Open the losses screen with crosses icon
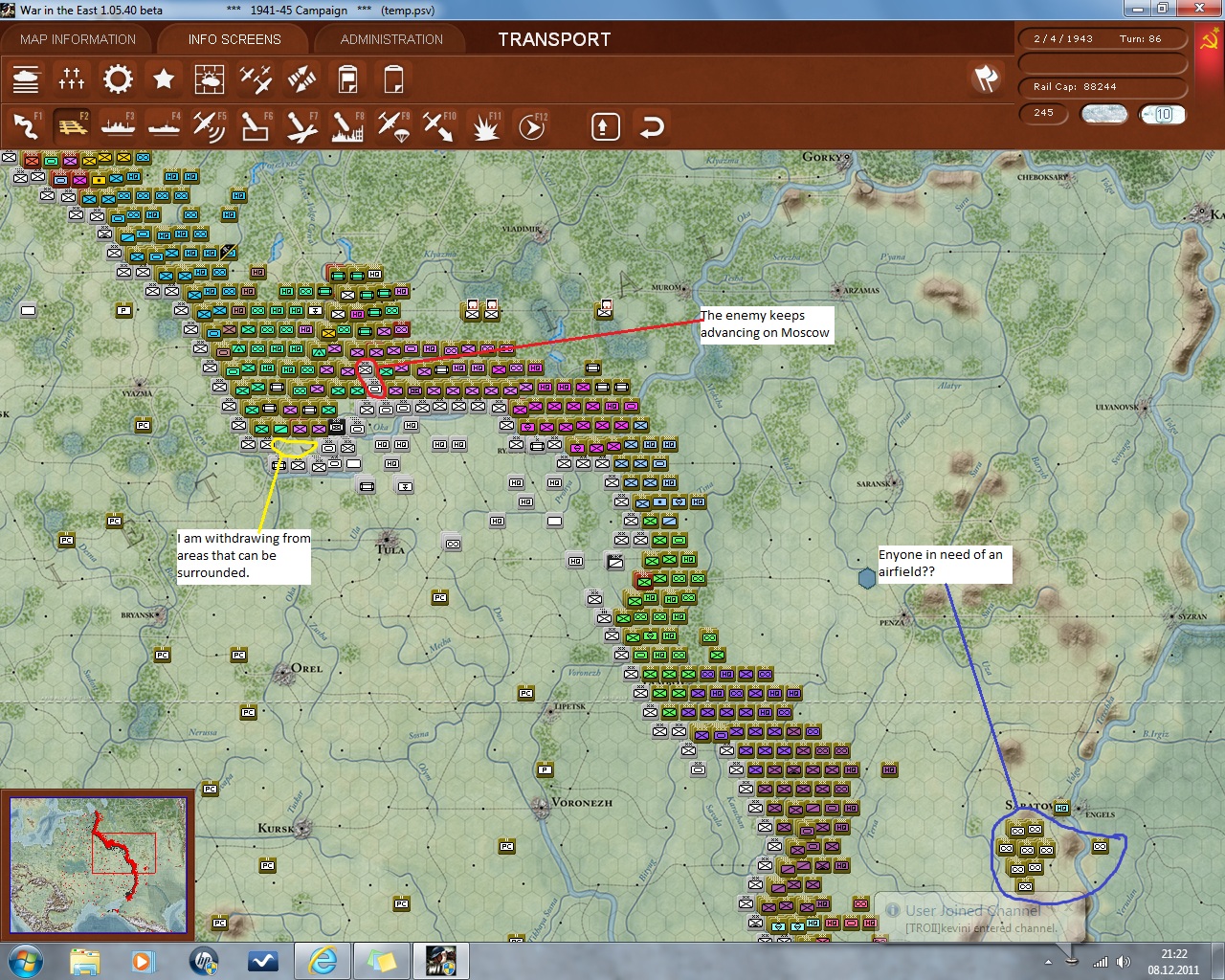1225x980 pixels. [72, 79]
